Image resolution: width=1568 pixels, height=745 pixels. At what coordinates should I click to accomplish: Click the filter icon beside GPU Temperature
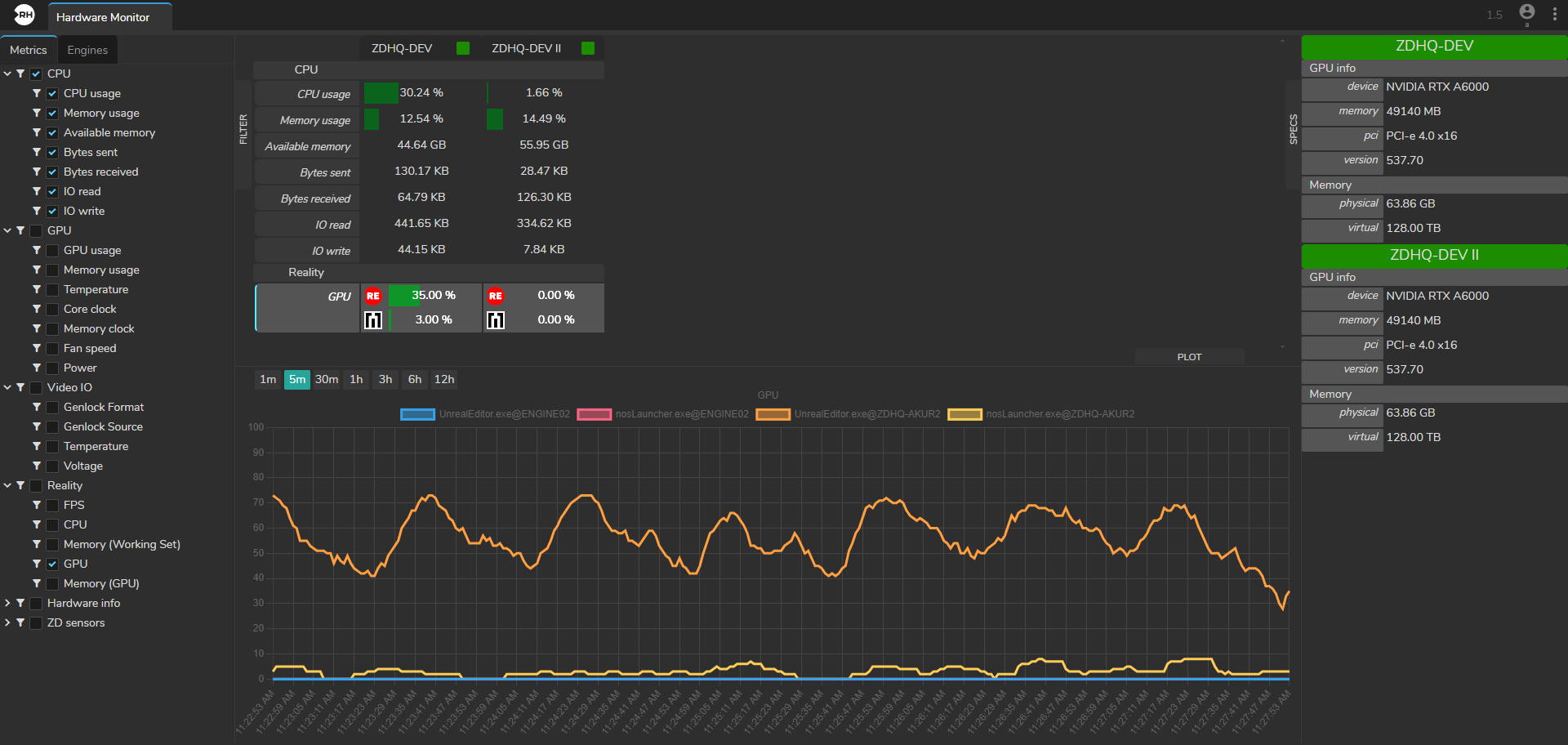click(37, 289)
